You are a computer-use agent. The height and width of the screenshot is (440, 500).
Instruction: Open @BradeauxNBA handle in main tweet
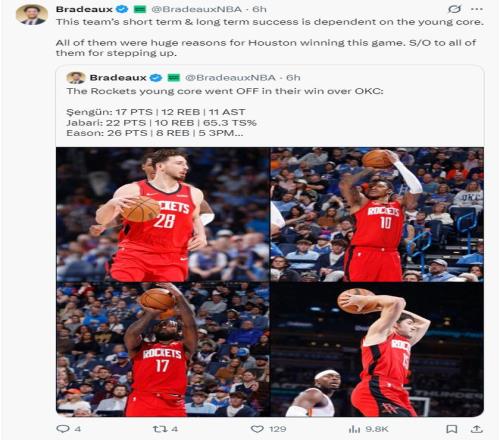click(196, 9)
